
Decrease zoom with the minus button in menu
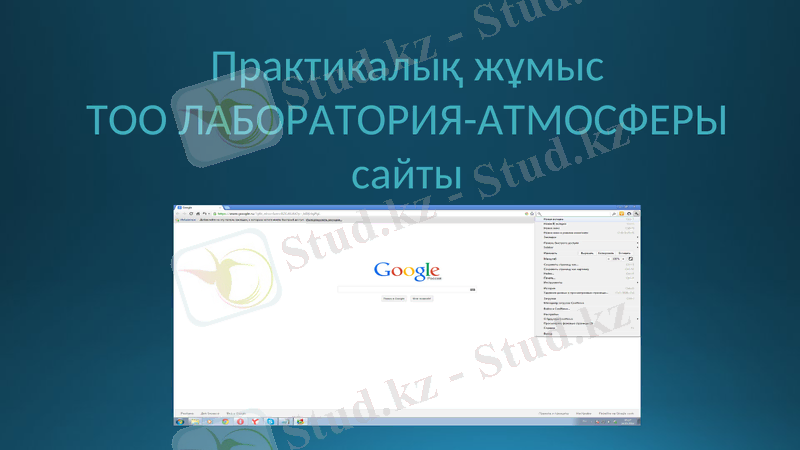point(609,259)
